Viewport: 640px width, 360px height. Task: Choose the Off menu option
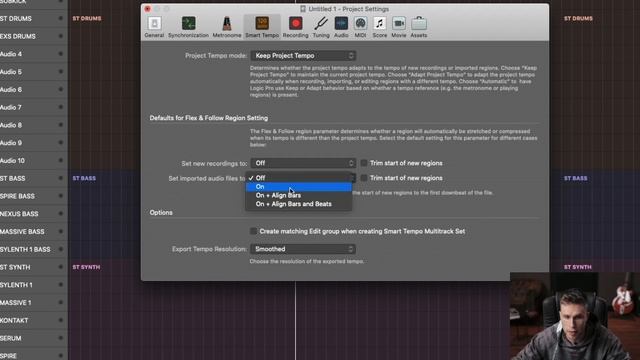tap(298, 178)
